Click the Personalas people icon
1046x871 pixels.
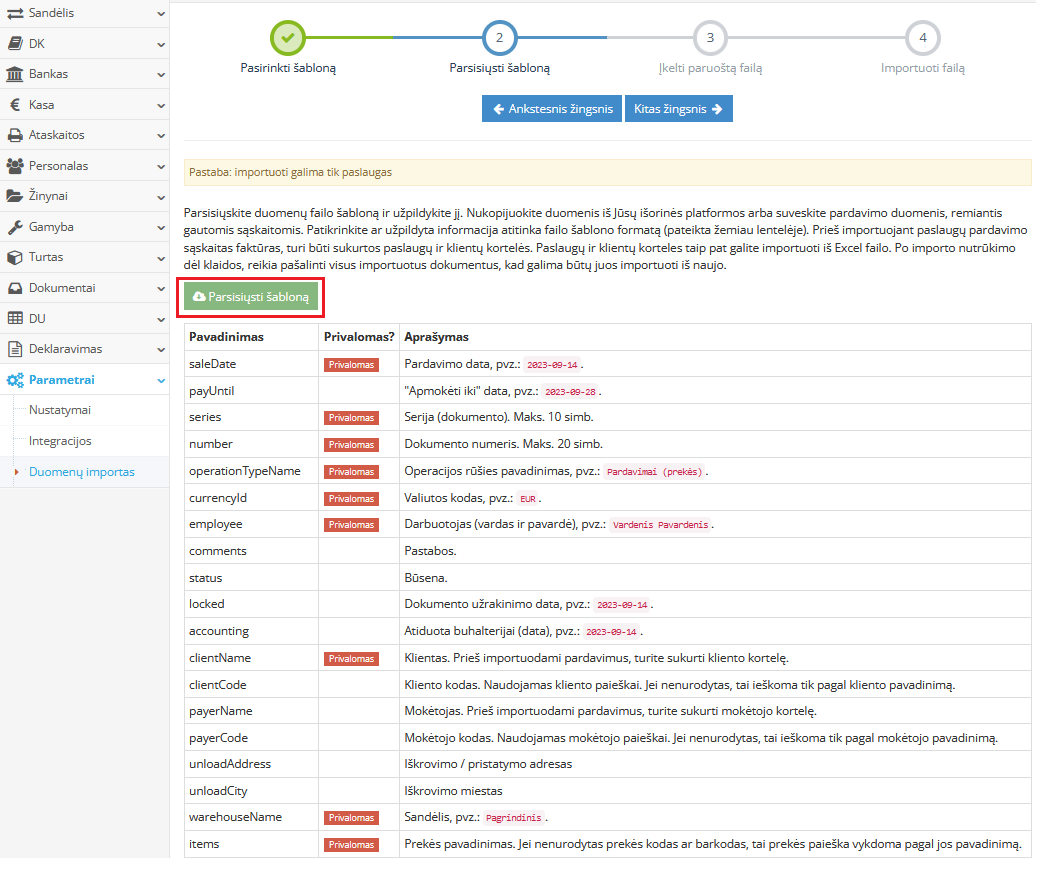pos(15,166)
